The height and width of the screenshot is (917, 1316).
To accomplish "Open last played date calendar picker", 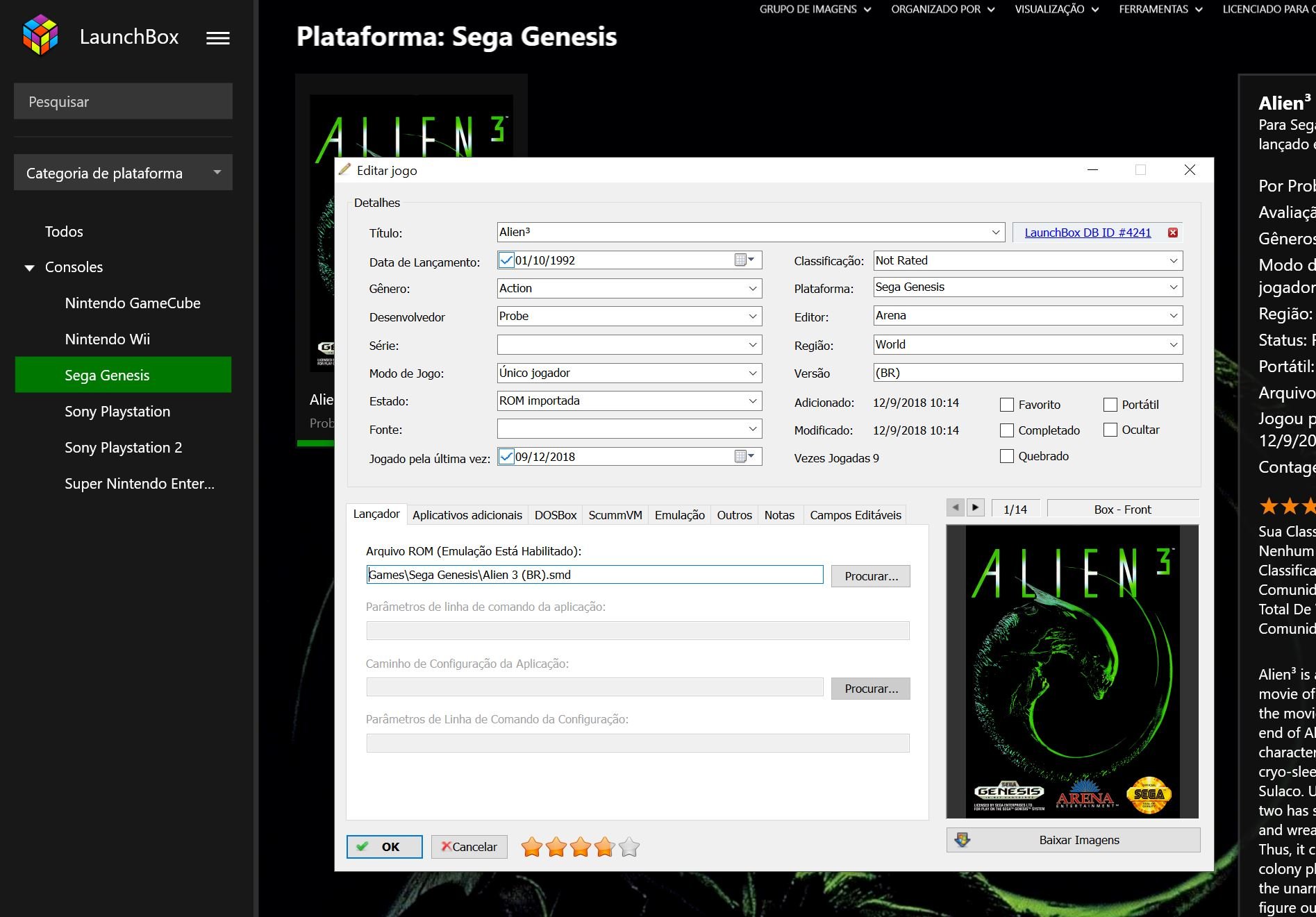I will (x=744, y=457).
